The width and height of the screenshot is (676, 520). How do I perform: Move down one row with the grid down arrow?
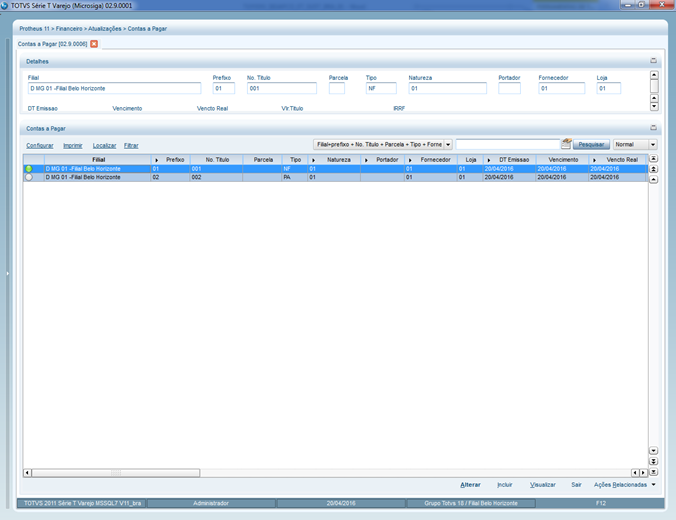tap(654, 451)
